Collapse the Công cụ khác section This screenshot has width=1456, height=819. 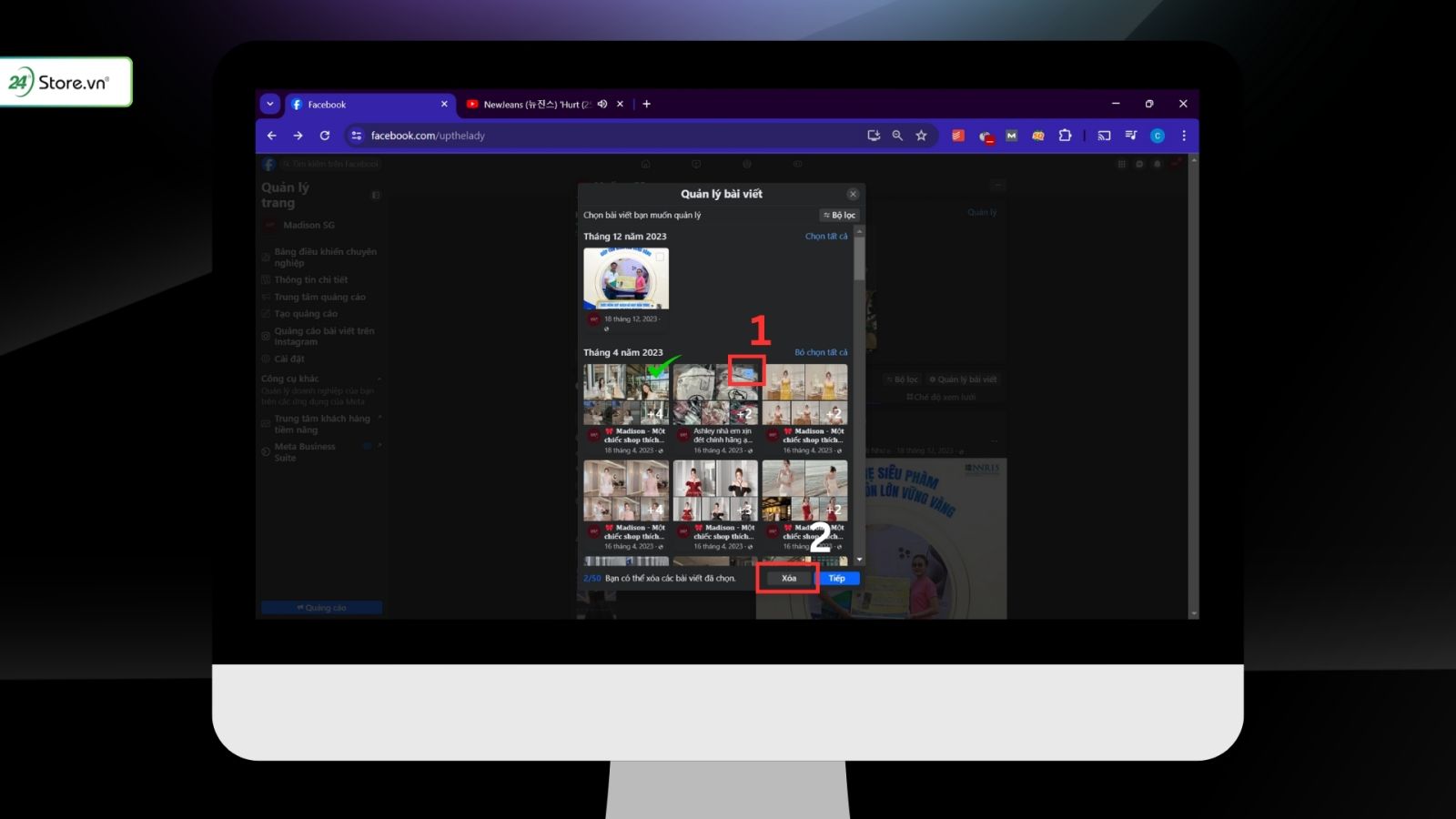click(x=379, y=379)
